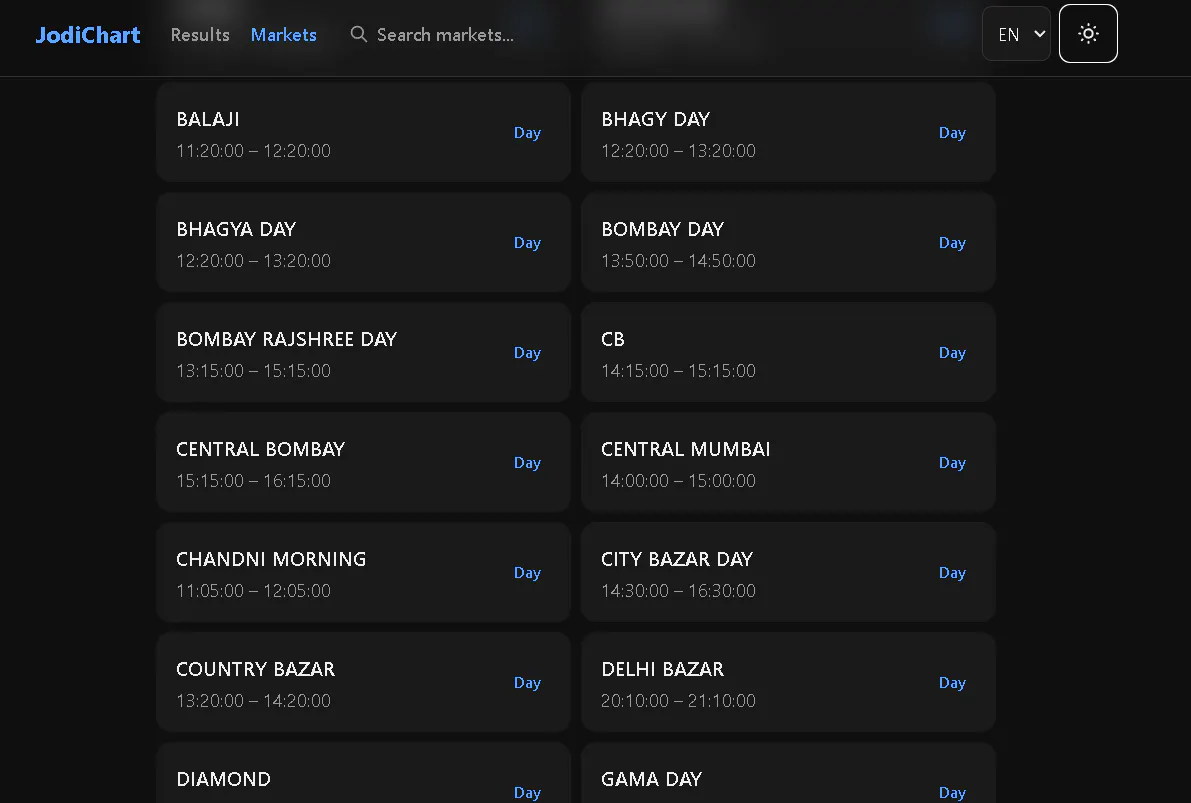This screenshot has width=1191, height=803.
Task: Click Day label on GAMA DAY card
Action: tap(952, 793)
